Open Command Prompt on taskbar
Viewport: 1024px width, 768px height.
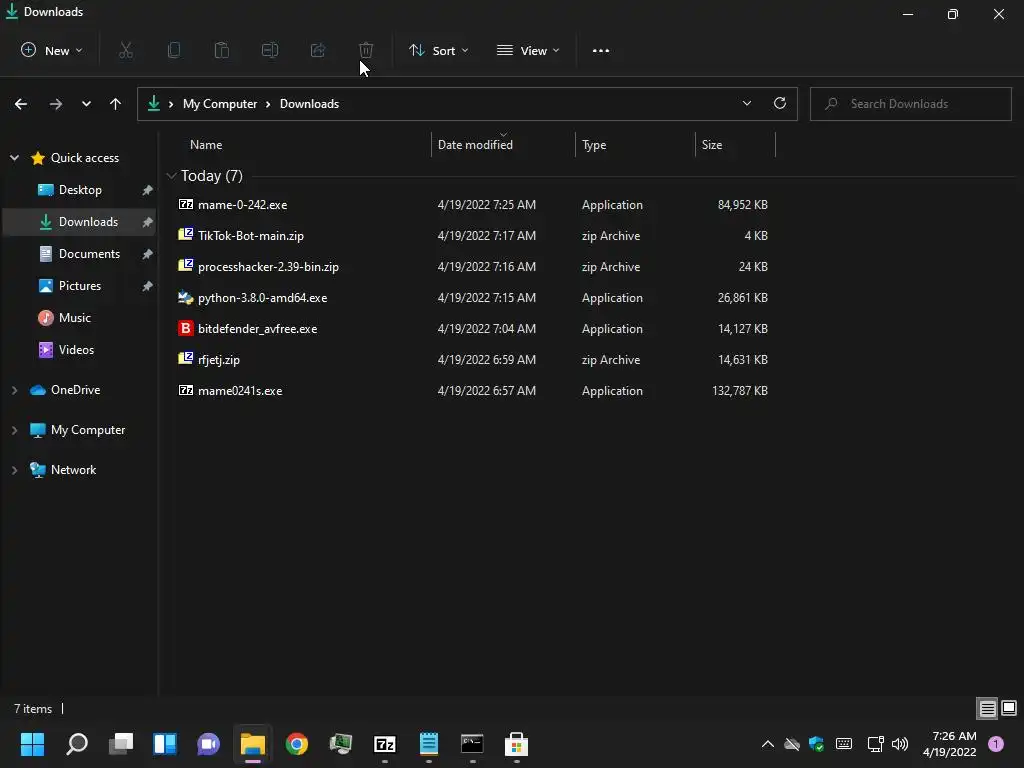pos(472,744)
